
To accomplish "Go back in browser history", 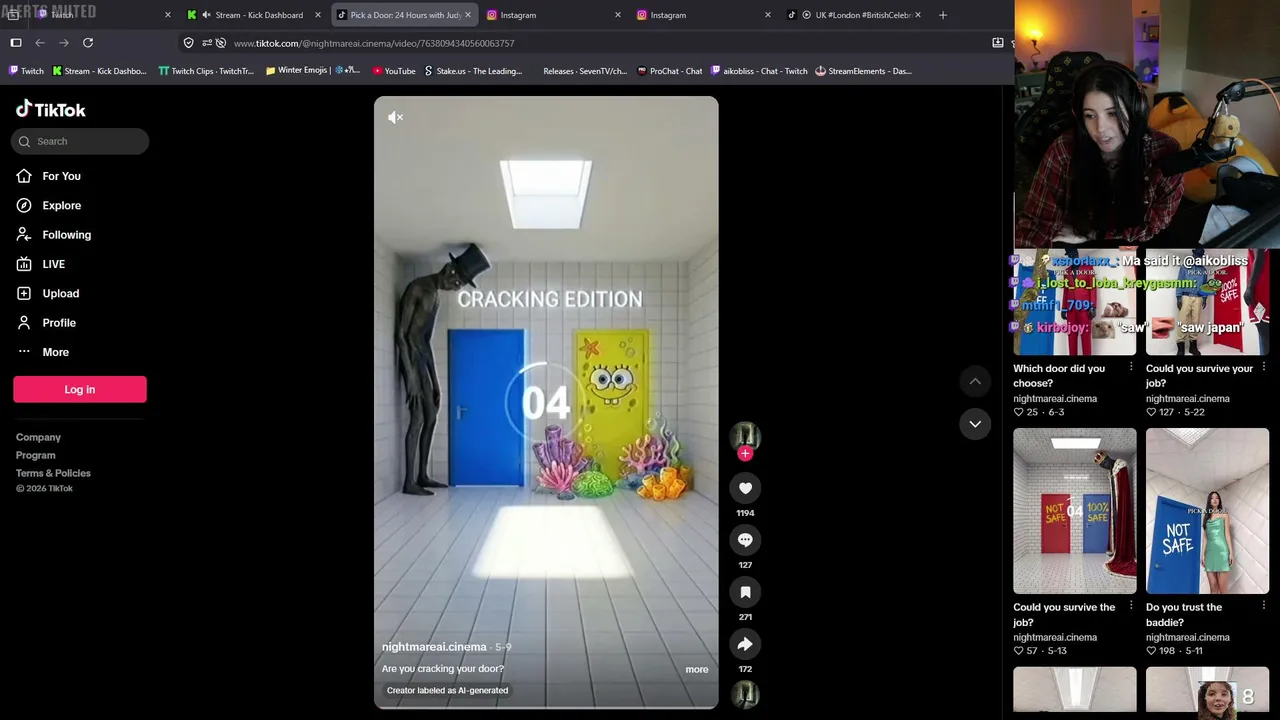I will 40,43.
